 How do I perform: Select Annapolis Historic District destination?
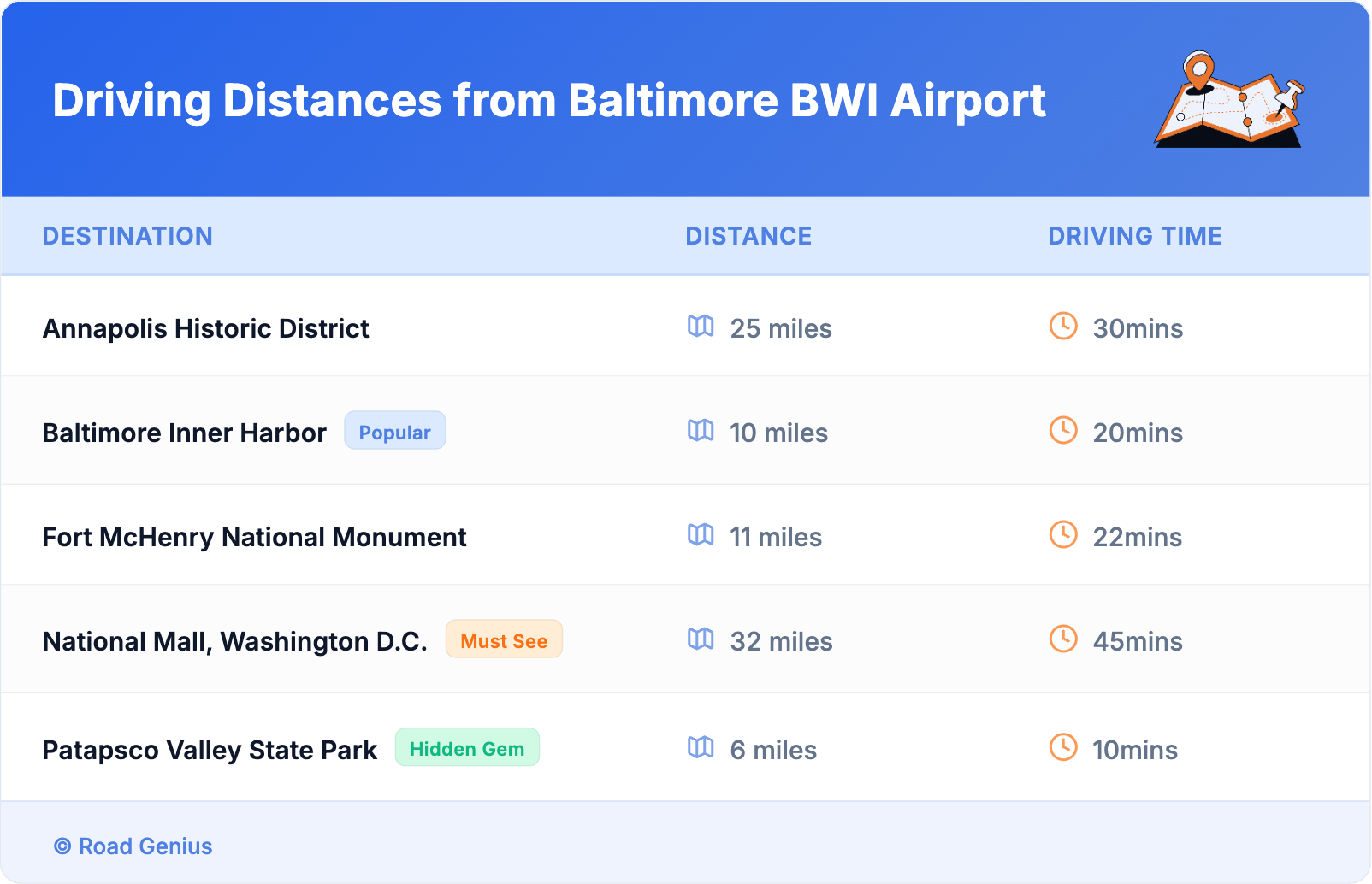(205, 329)
